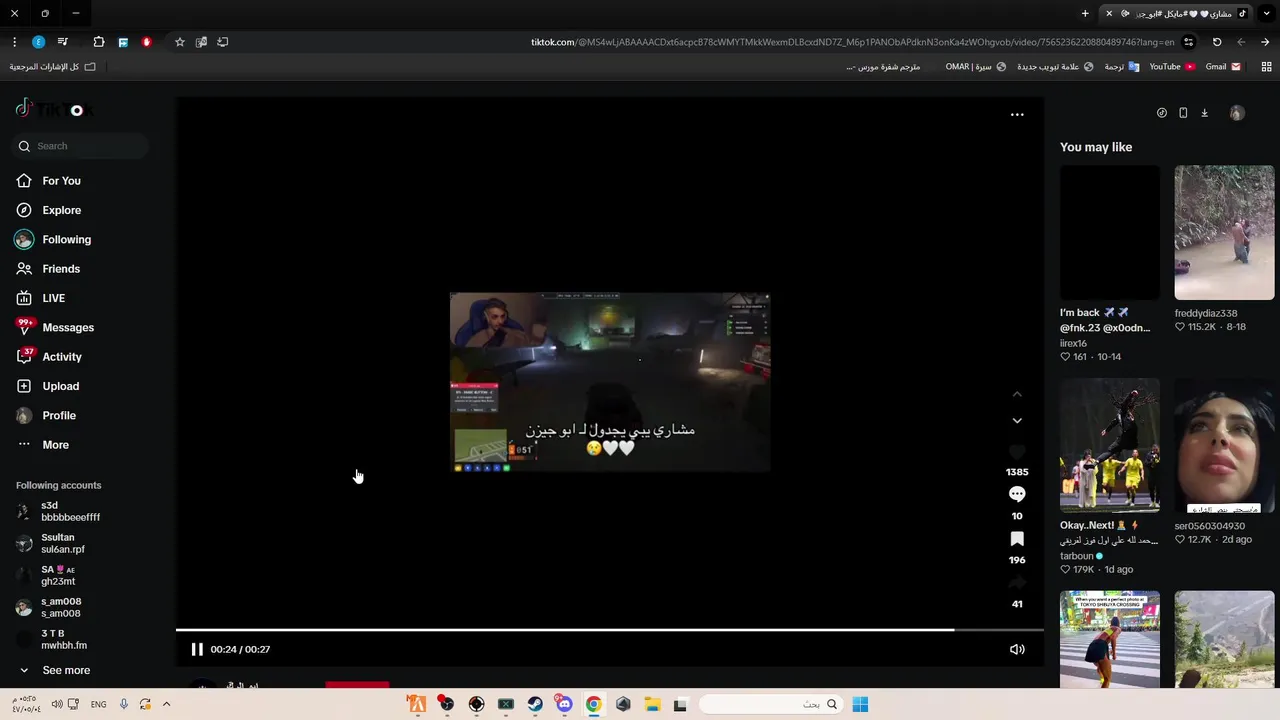The width and height of the screenshot is (1280, 720).
Task: Click the TikTok logo
Action: (55, 109)
